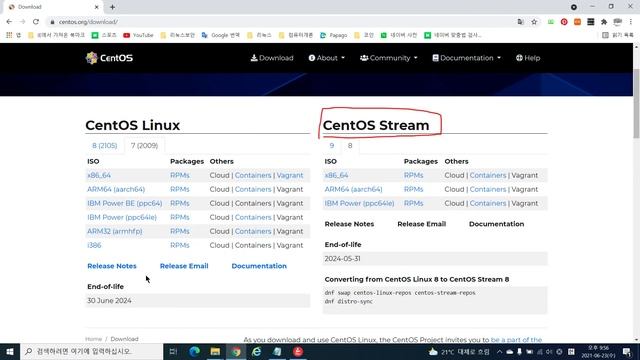Download the x86_64 ISO for CentOS Stream
Screen dimensions: 640x360
click(336, 175)
